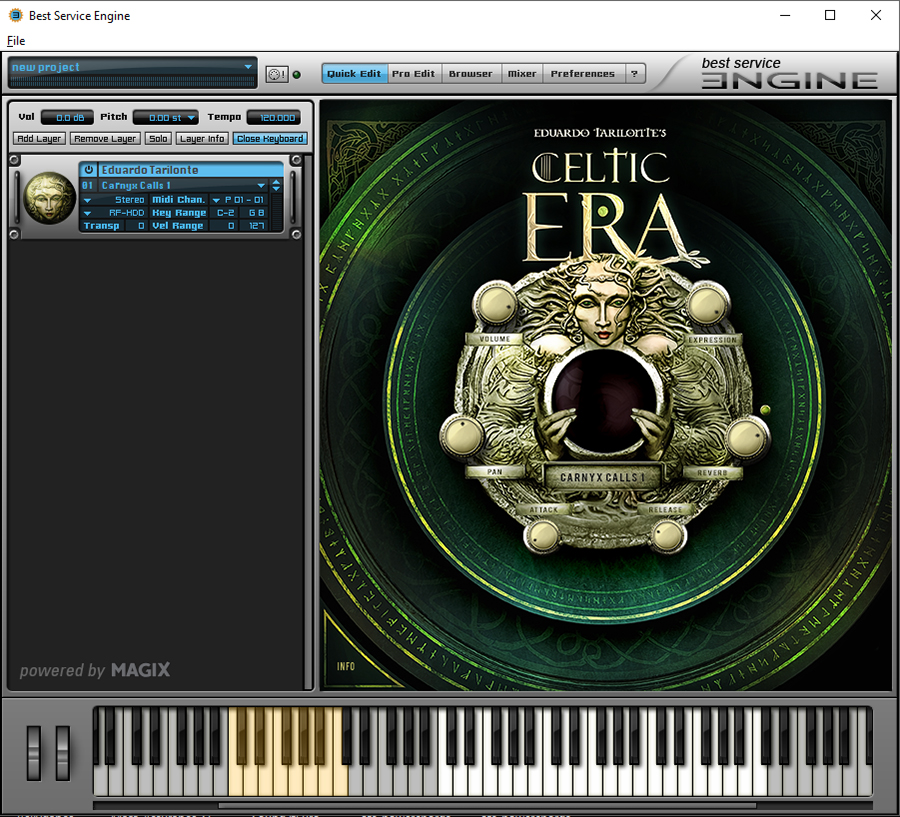Step to next preset with down arrow
Viewport: 900px width, 817px height.
coord(277,189)
